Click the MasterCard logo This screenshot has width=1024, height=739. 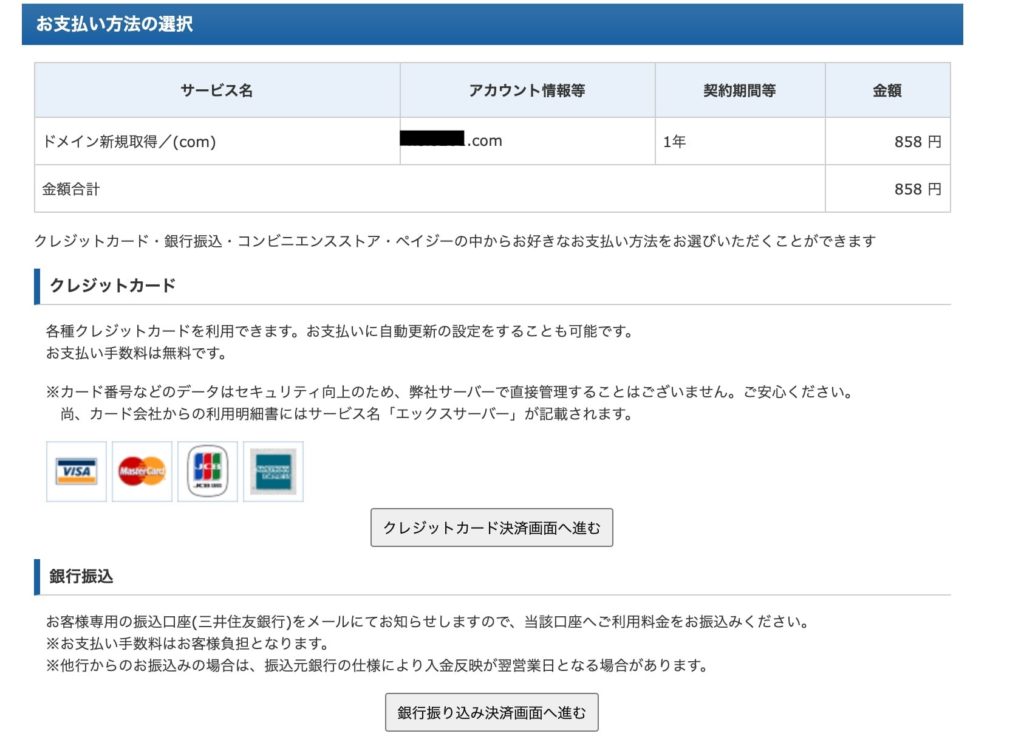(142, 471)
